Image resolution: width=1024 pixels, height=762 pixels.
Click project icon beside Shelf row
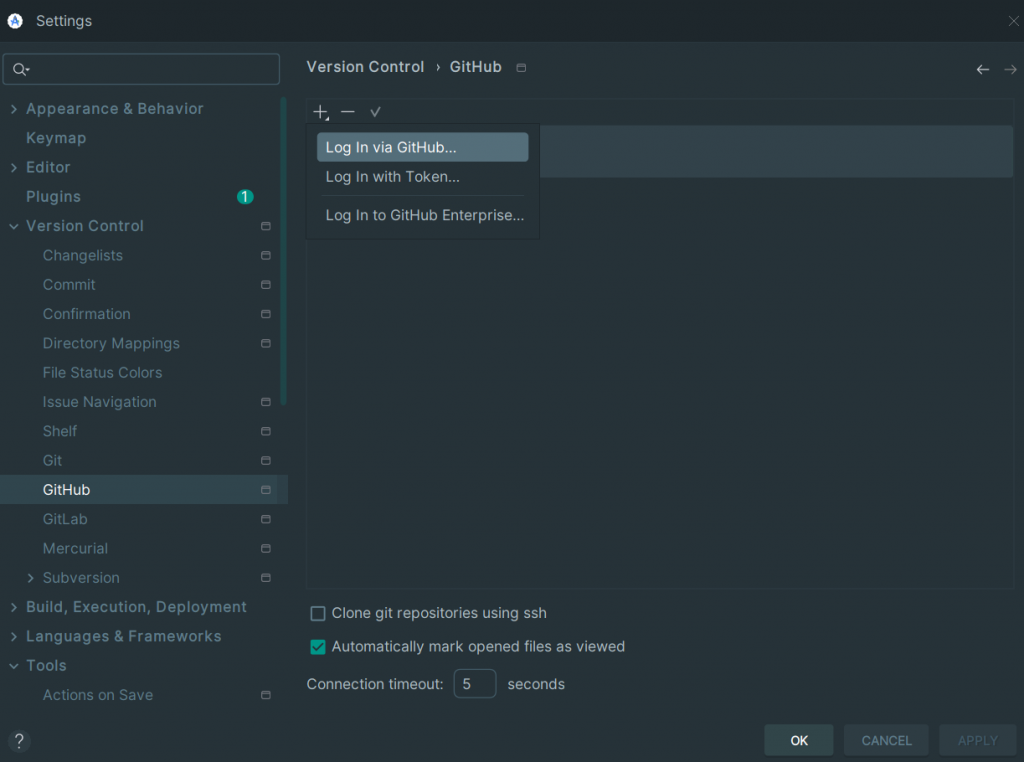[x=266, y=431]
